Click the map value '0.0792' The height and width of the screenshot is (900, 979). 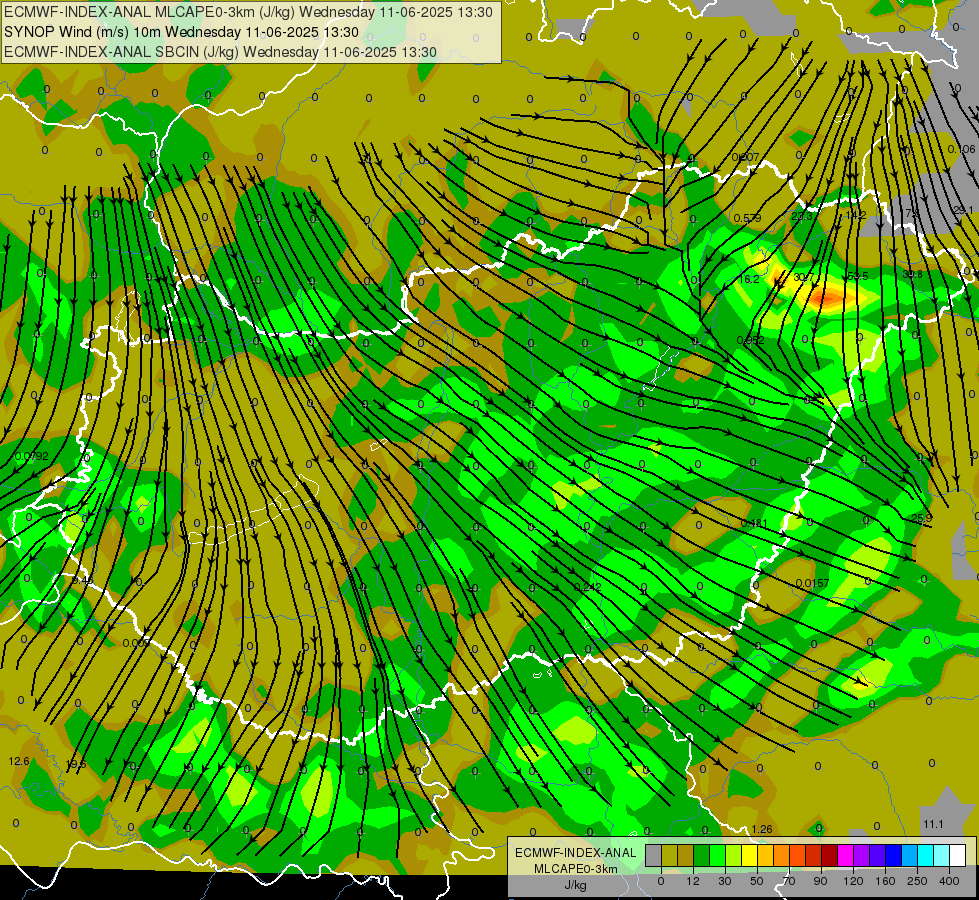31,457
